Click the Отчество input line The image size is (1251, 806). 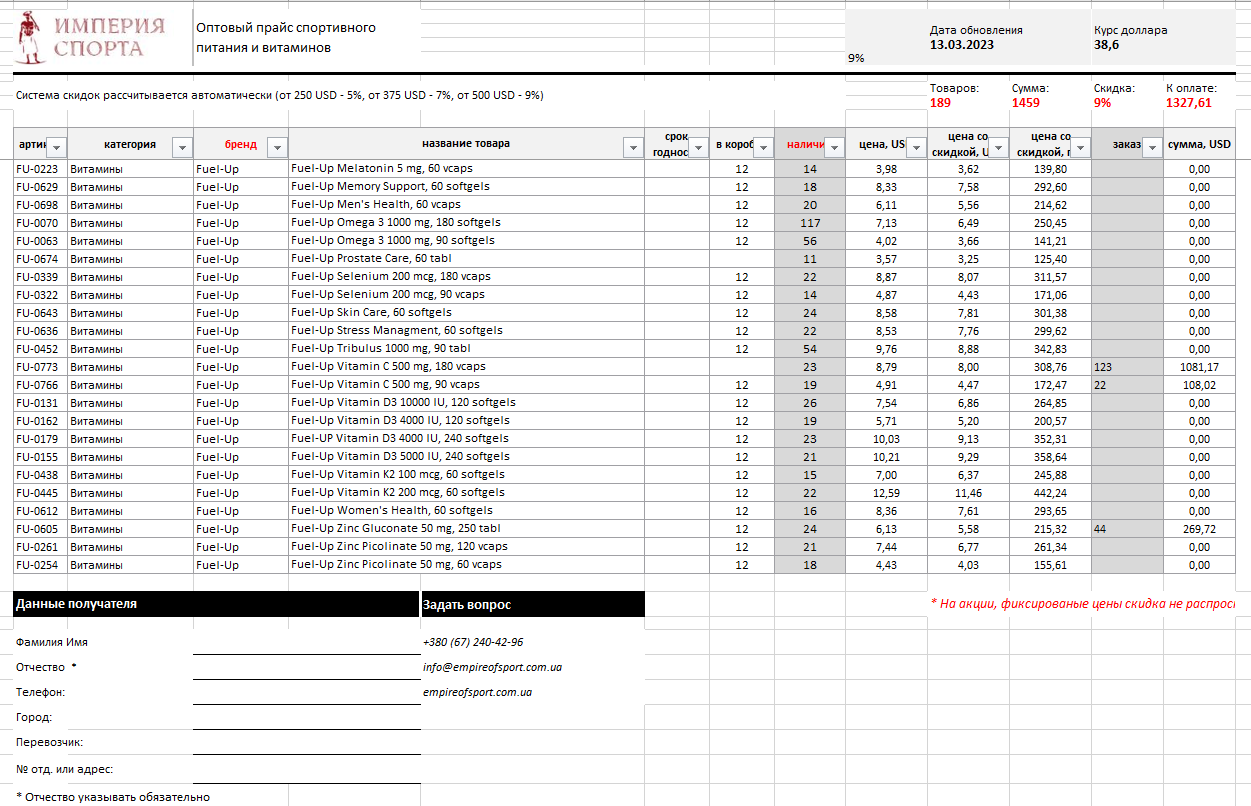click(x=306, y=667)
